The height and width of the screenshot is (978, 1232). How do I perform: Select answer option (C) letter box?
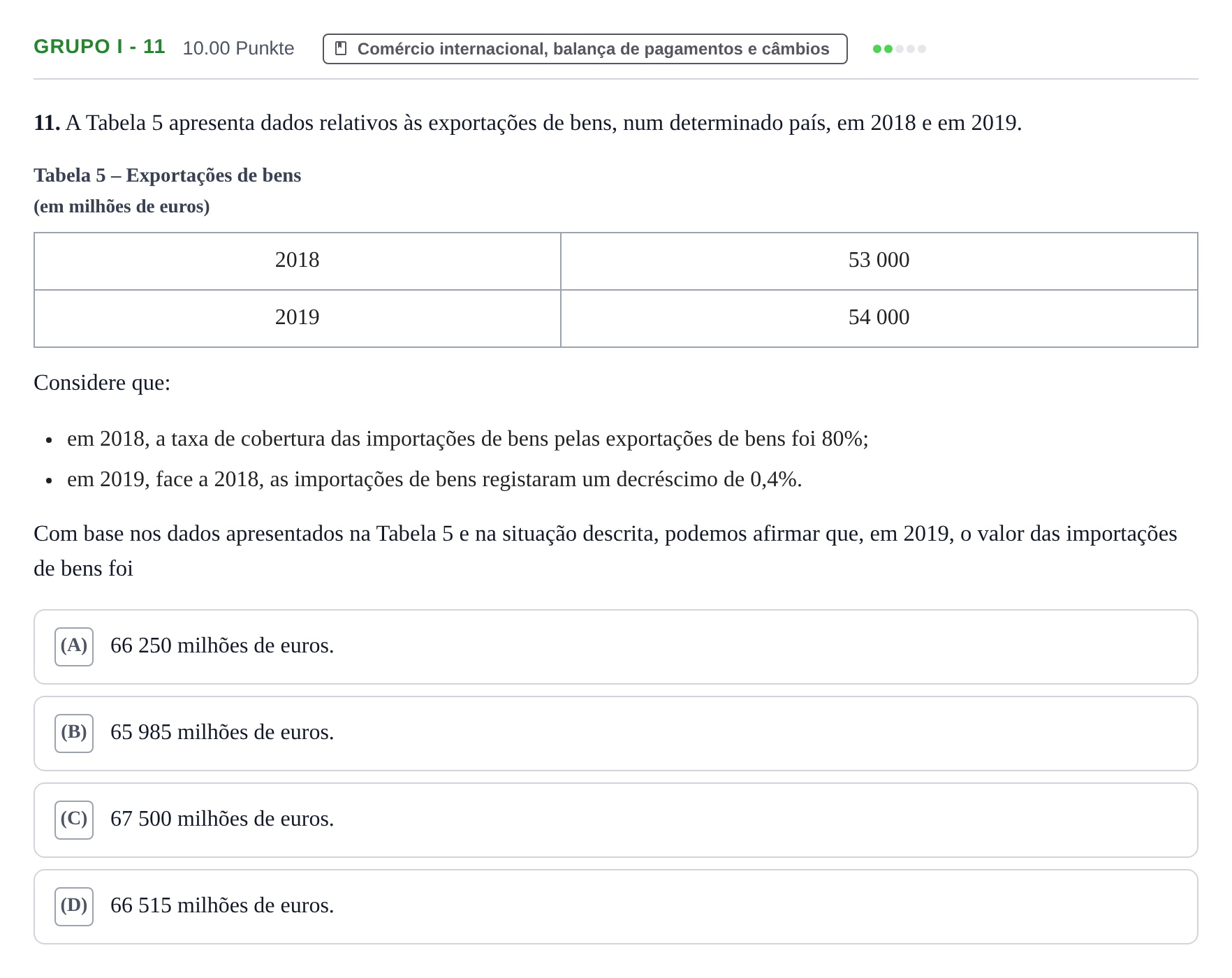[x=74, y=819]
